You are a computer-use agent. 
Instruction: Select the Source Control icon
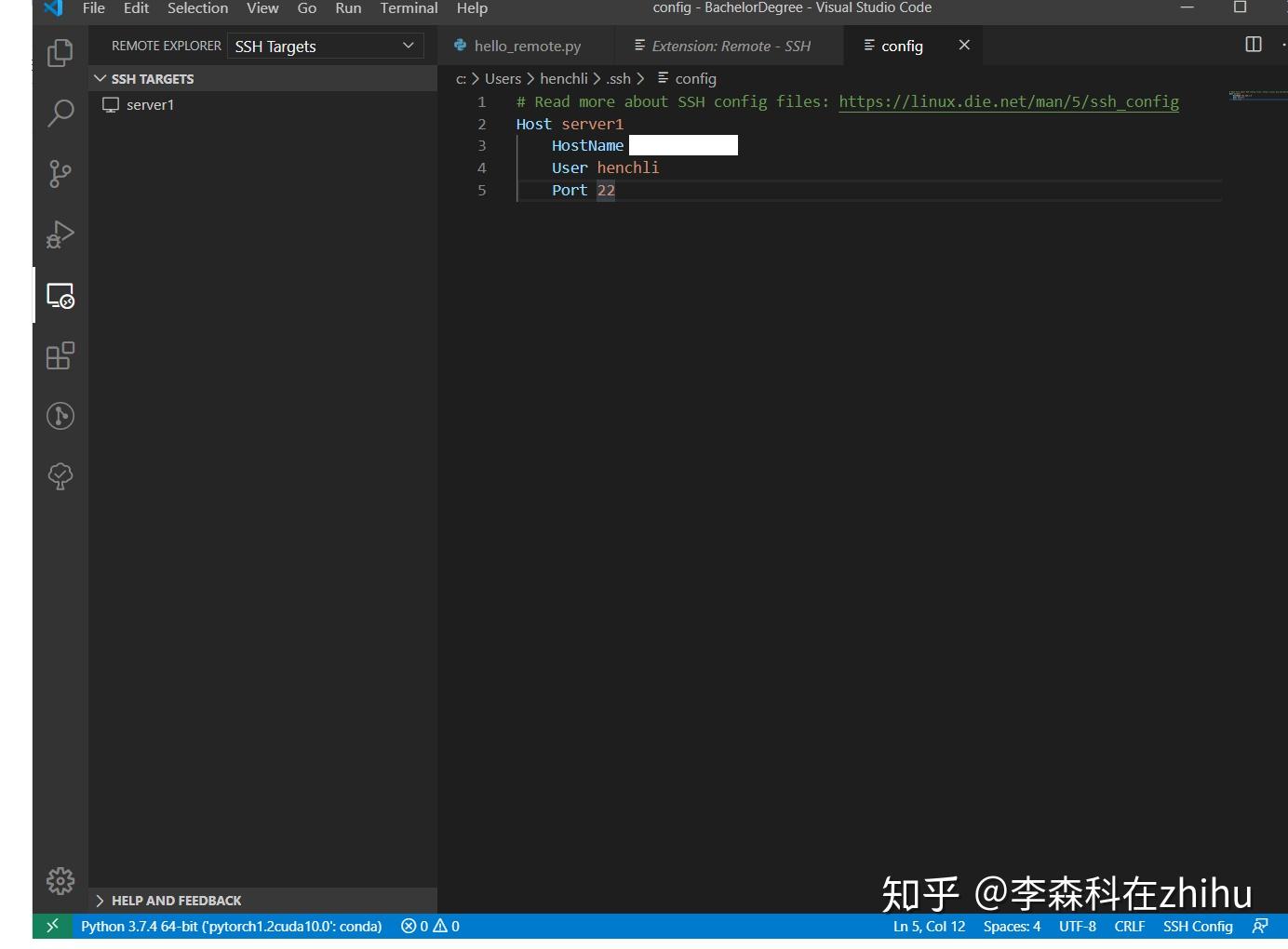click(x=59, y=174)
